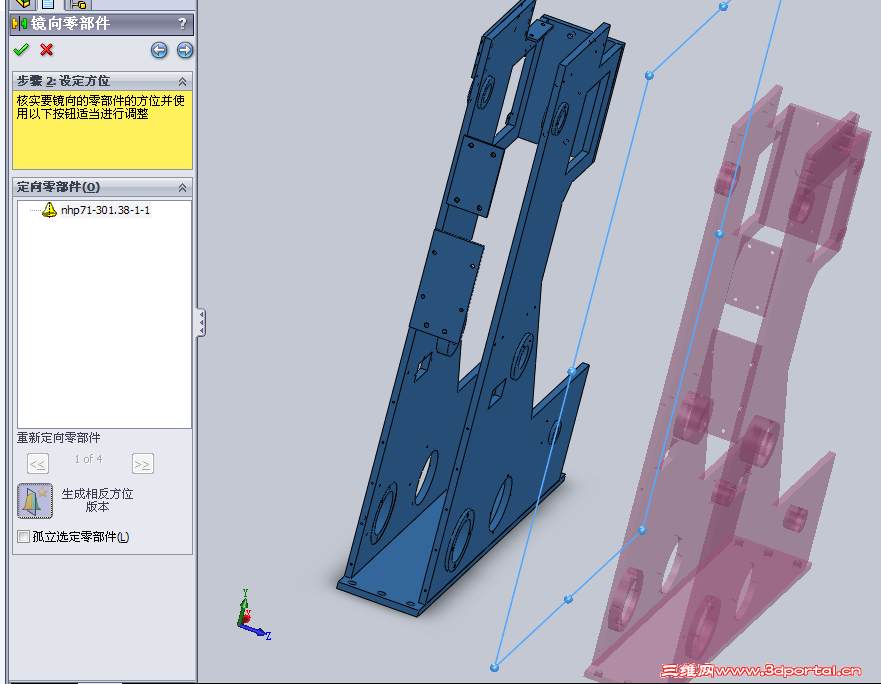Click the mirror components title icon

[x=20, y=24]
